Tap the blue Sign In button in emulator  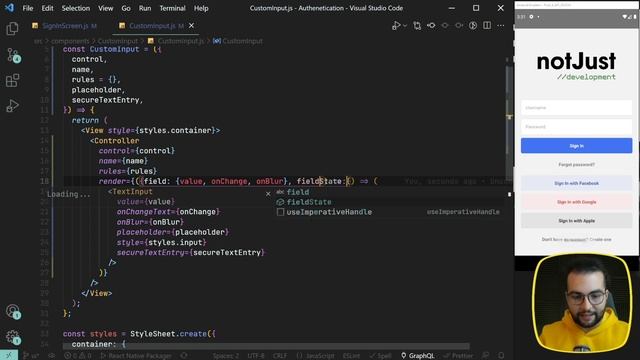[x=576, y=146]
